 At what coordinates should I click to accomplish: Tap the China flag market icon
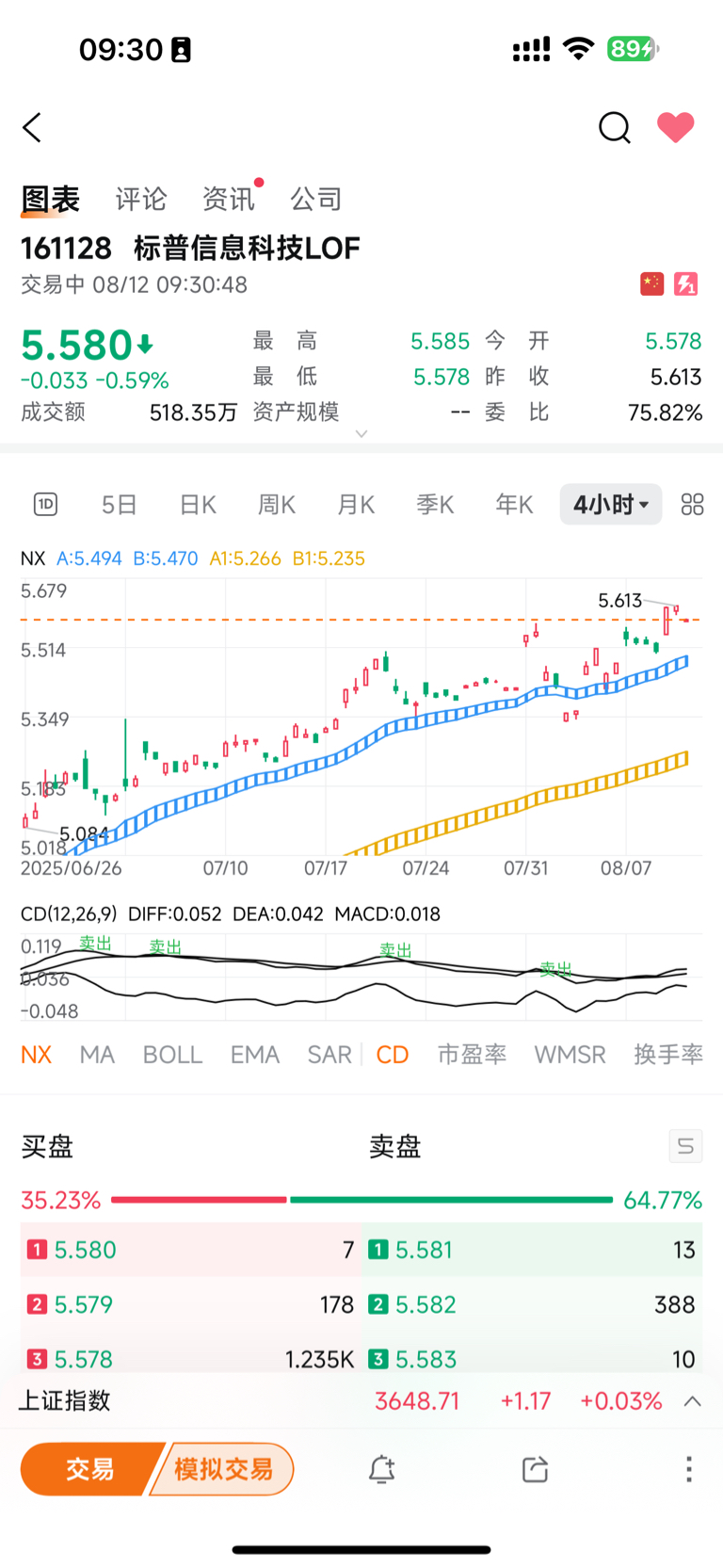pos(651,283)
